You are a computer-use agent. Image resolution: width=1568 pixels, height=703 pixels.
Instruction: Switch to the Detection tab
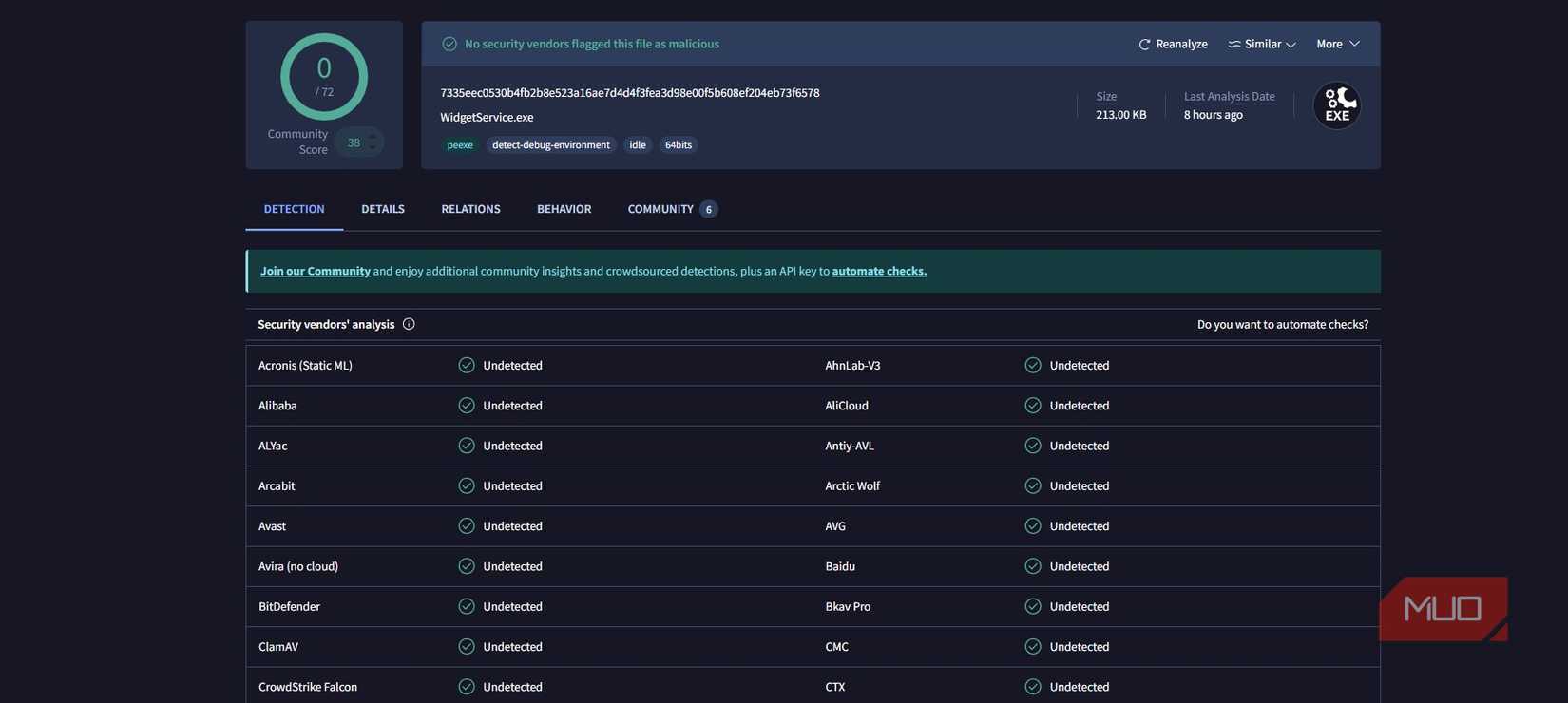point(294,209)
